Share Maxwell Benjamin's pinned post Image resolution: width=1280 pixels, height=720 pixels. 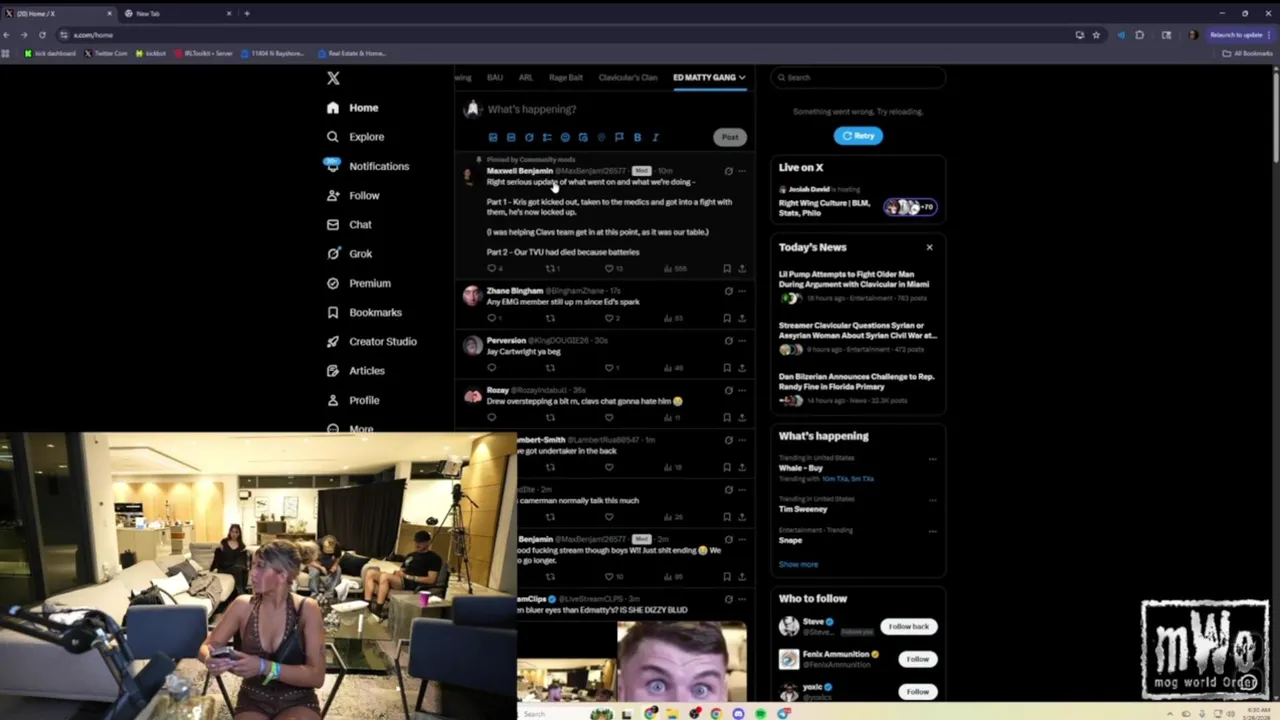(742, 268)
